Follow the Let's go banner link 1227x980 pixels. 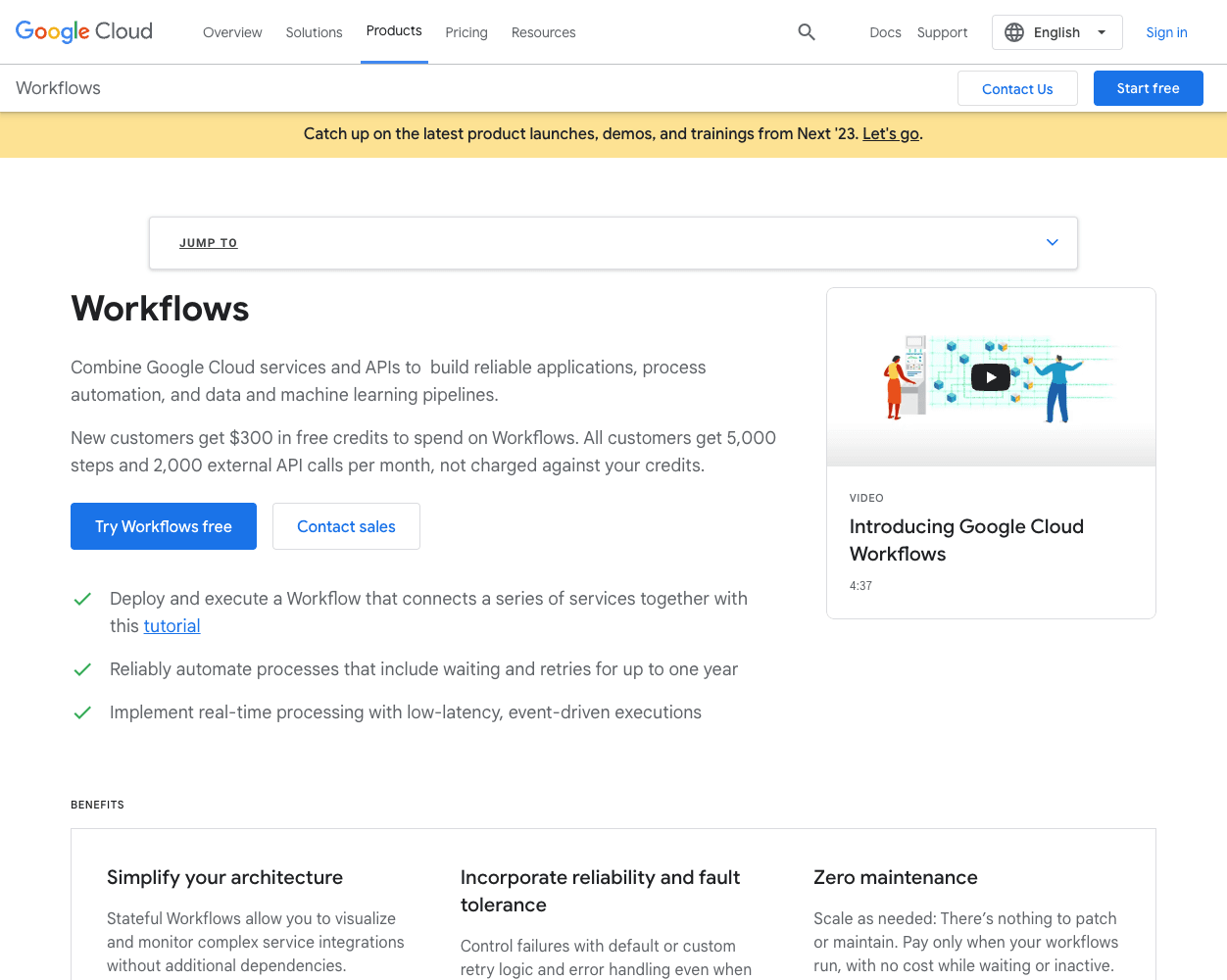point(891,133)
